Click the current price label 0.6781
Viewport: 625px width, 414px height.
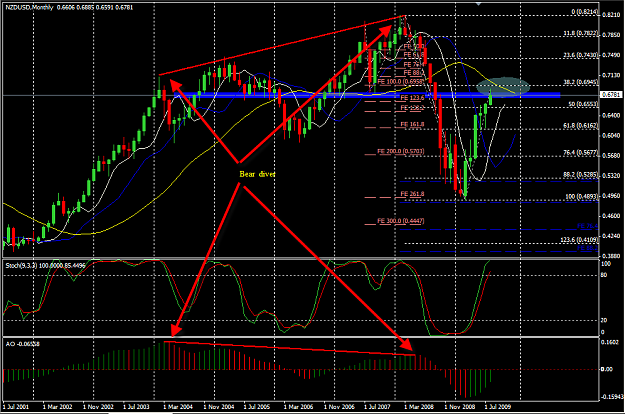610,94
